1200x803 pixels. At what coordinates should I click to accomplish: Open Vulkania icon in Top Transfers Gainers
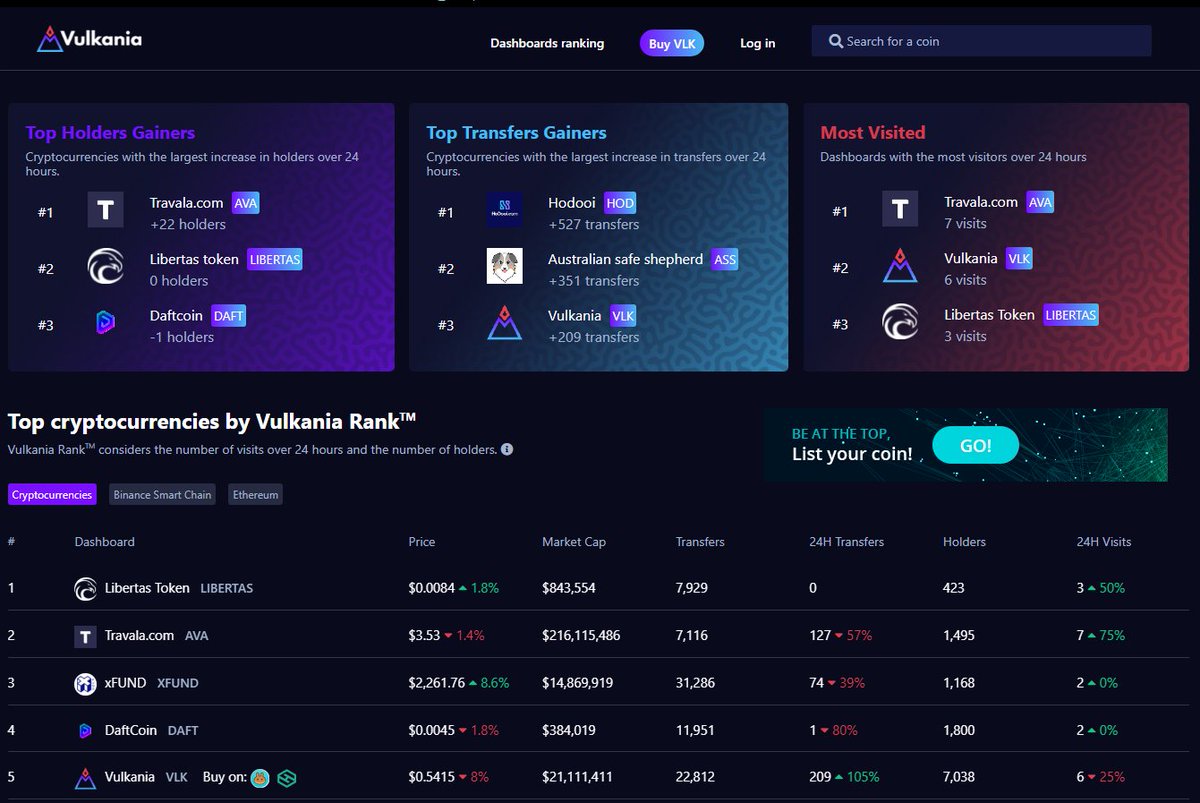[504, 322]
